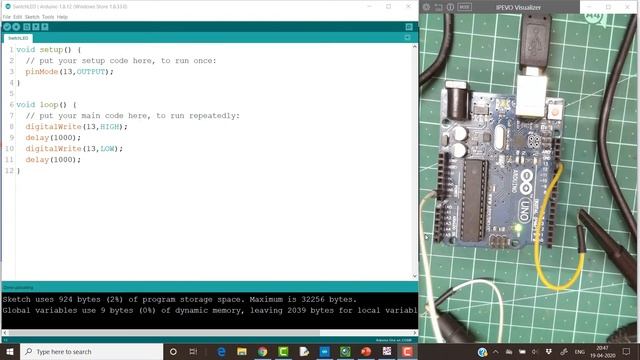Click the Cortana circle icon in taskbar

click(173, 351)
